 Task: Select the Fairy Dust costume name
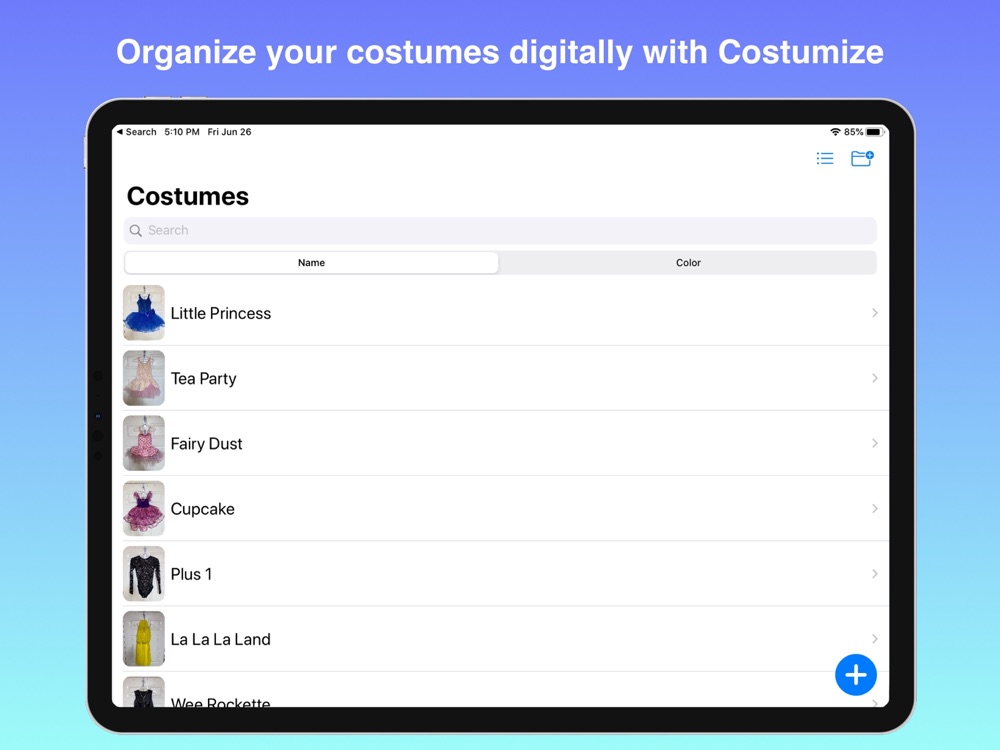[207, 444]
